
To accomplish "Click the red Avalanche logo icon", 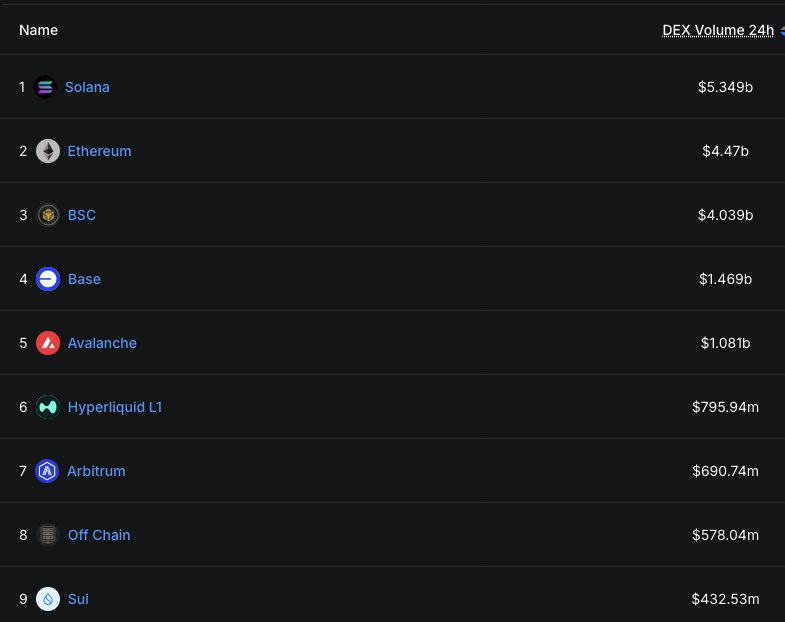I will pyautogui.click(x=47, y=343).
